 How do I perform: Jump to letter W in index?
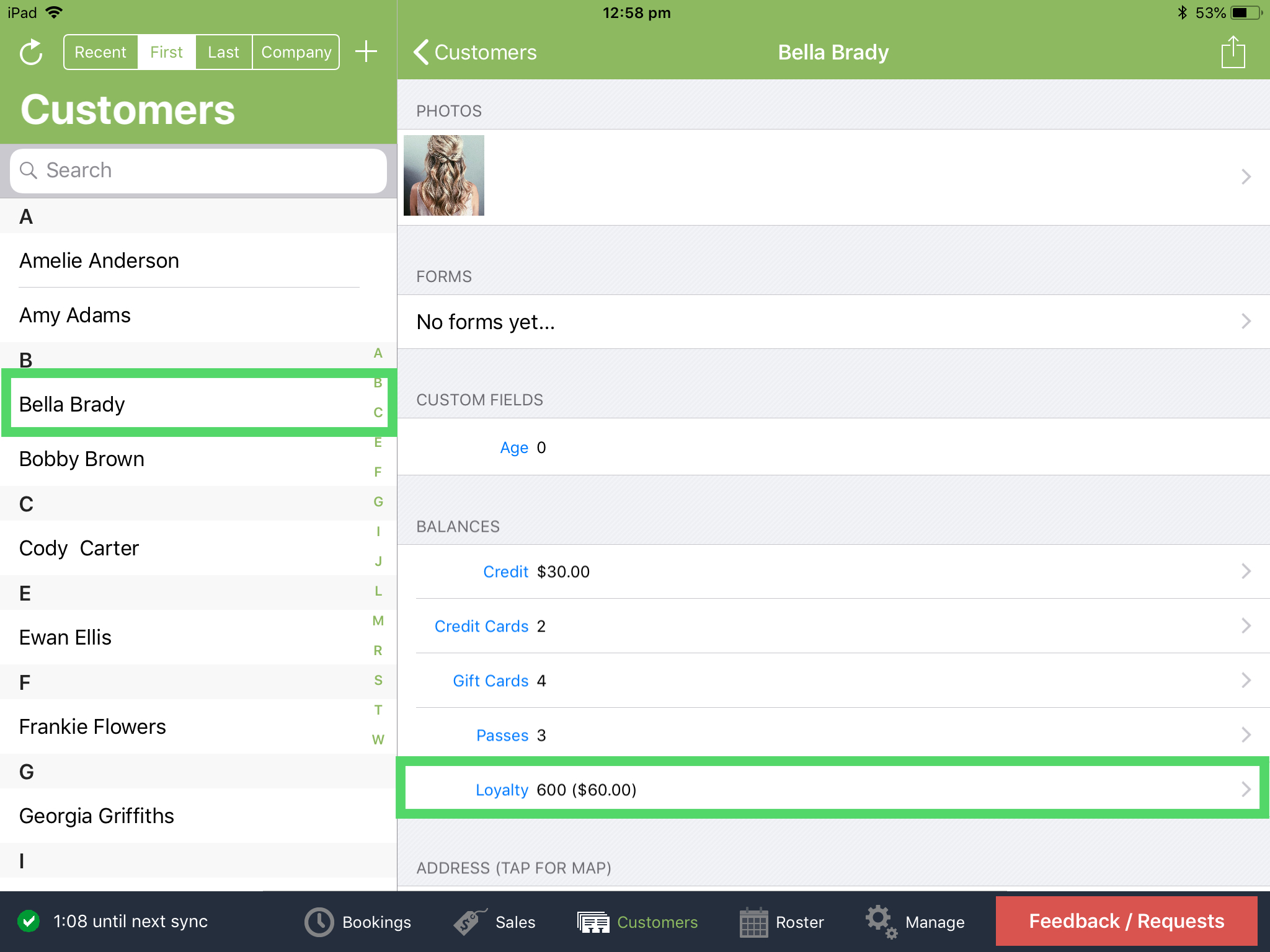[x=378, y=739]
